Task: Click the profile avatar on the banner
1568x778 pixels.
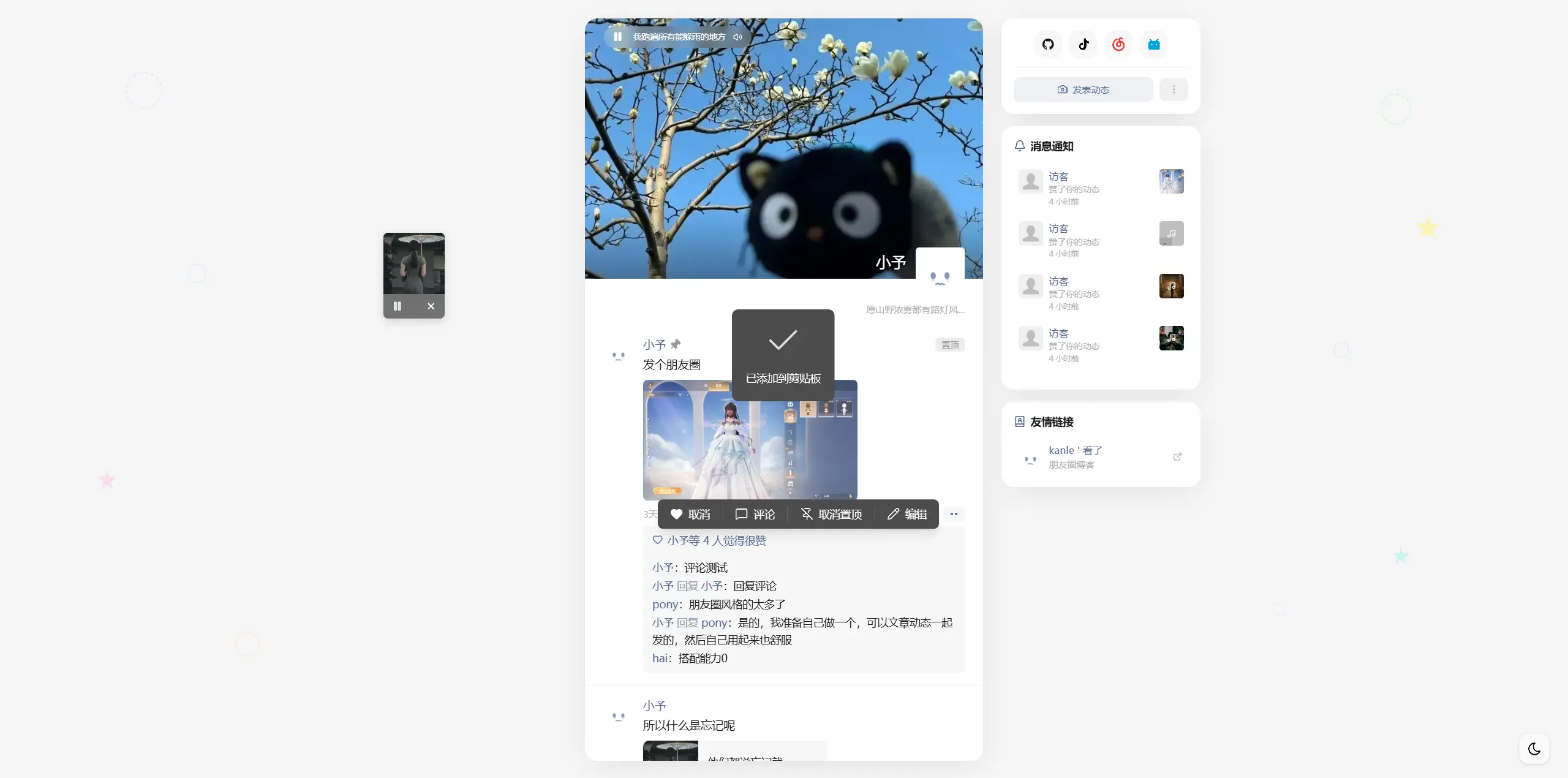Action: point(940,272)
